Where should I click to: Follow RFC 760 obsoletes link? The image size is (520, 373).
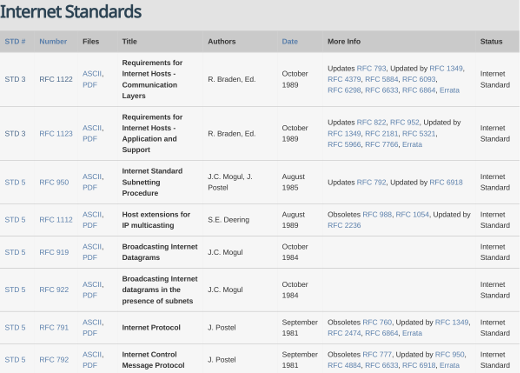(x=377, y=322)
